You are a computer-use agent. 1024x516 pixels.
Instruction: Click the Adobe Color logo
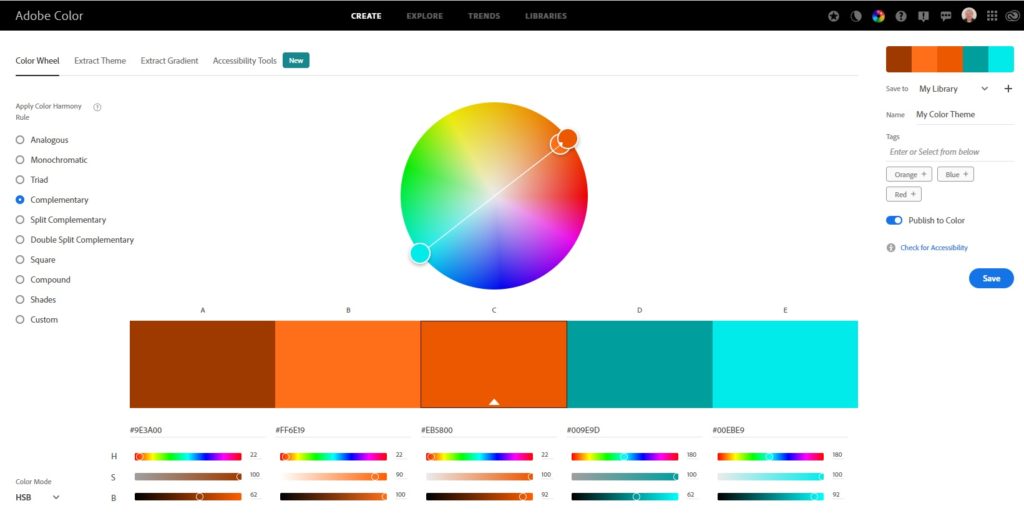click(x=50, y=16)
